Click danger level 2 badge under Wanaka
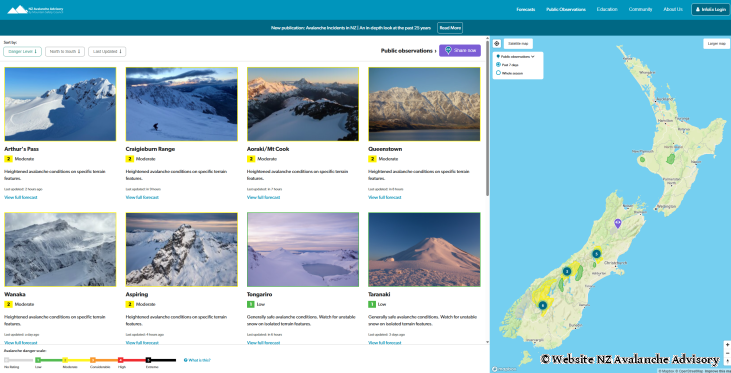731x373 pixels. pos(8,304)
